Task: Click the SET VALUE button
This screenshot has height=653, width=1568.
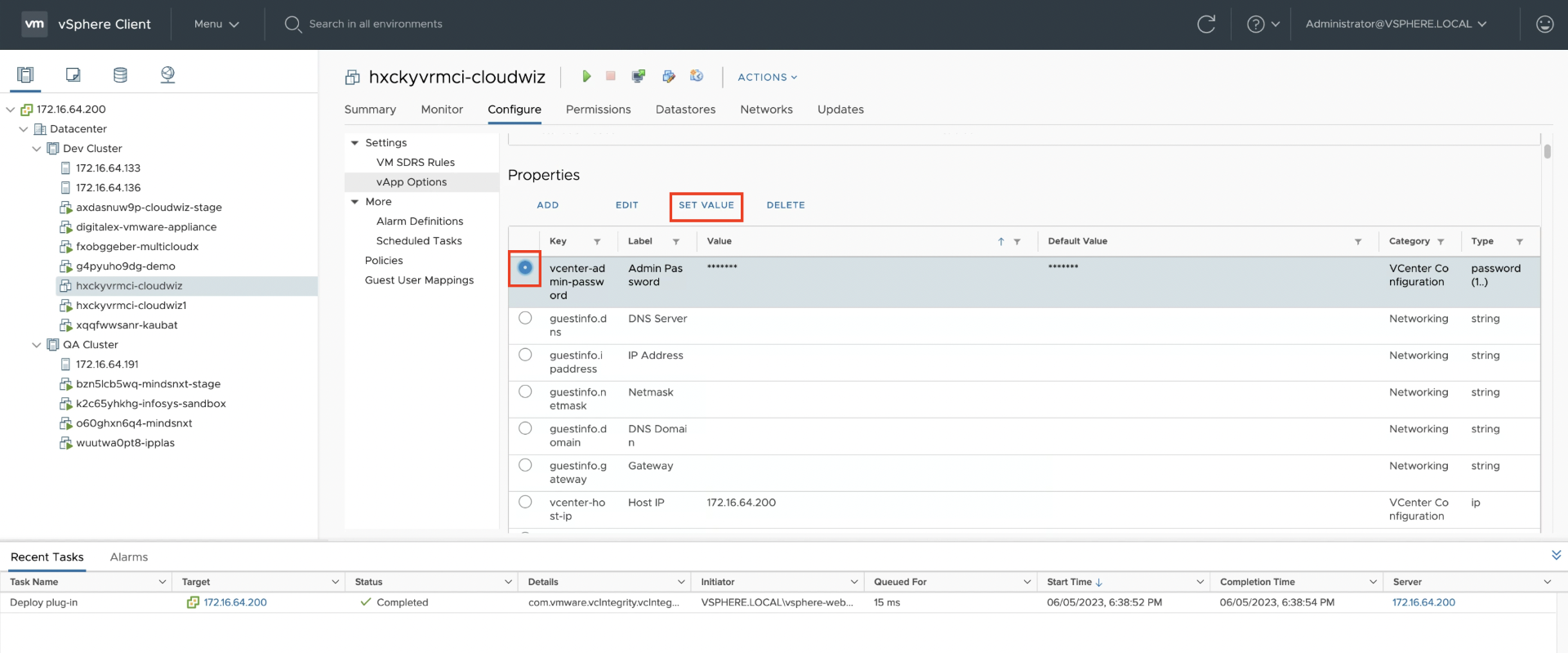Action: [706, 205]
